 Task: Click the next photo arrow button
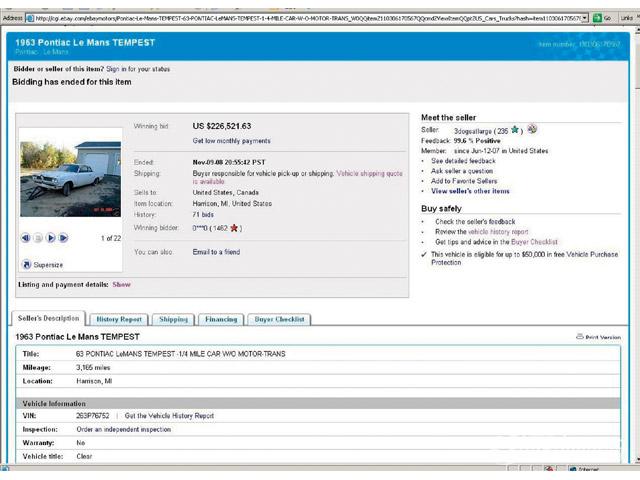[x=63, y=238]
